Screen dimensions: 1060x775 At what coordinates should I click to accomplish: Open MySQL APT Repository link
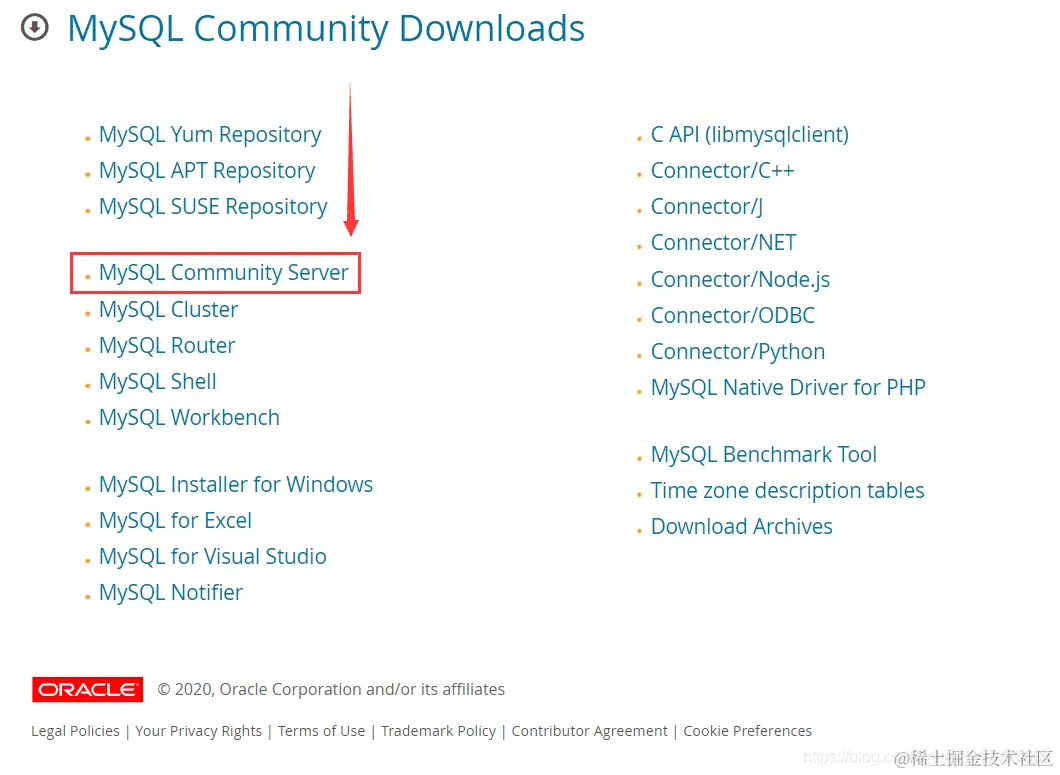point(207,171)
